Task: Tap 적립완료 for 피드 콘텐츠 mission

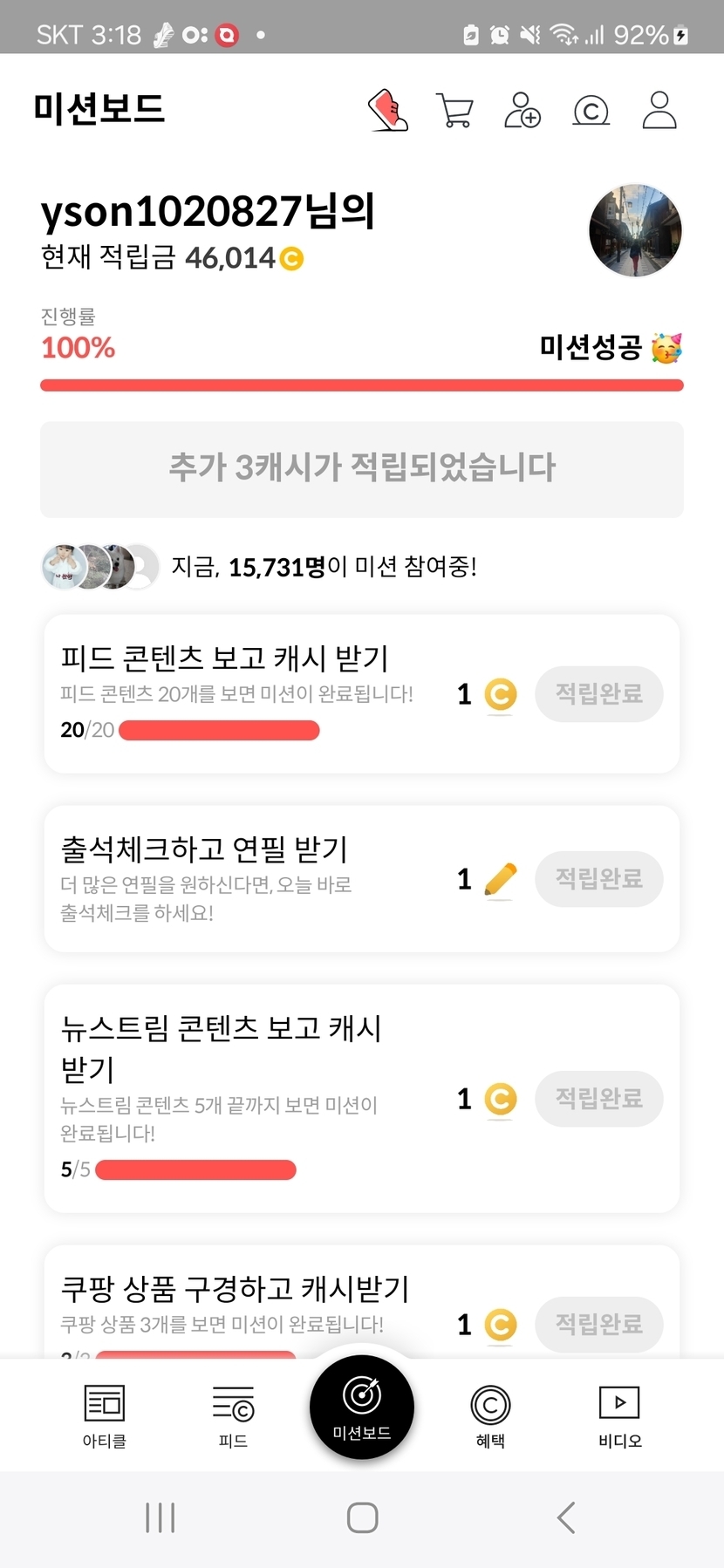Action: [x=598, y=694]
